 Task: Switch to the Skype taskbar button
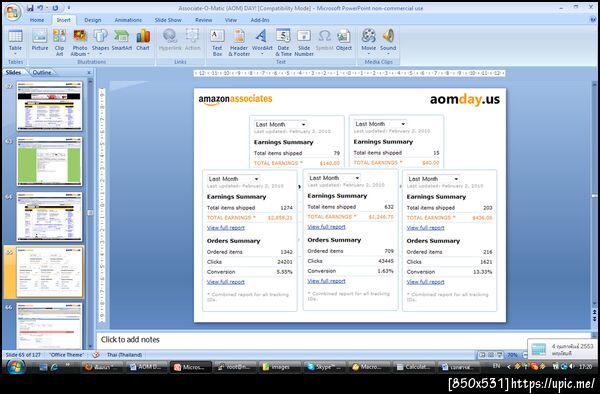[325, 367]
